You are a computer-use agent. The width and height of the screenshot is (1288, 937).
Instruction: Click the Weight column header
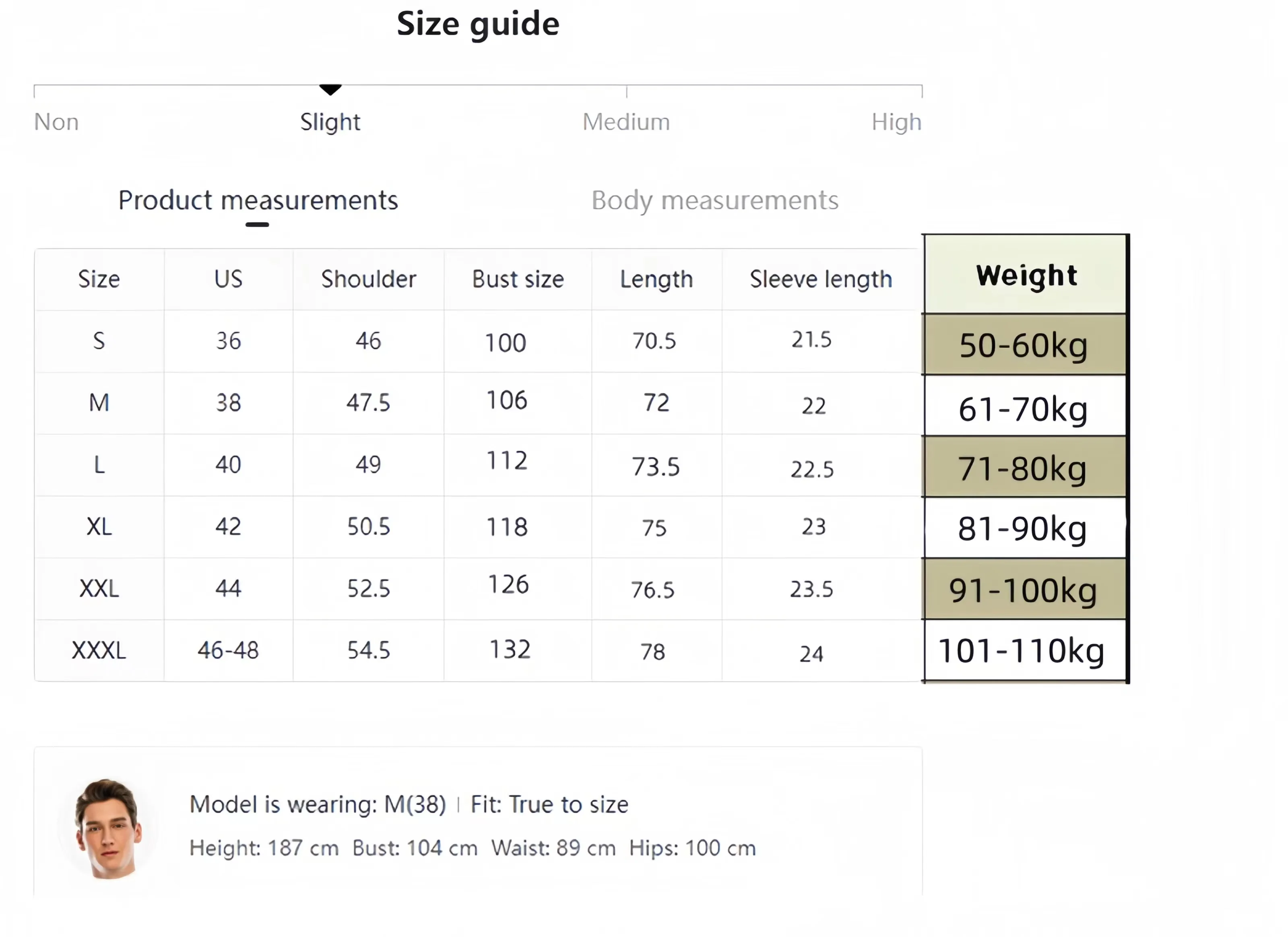tap(1026, 275)
